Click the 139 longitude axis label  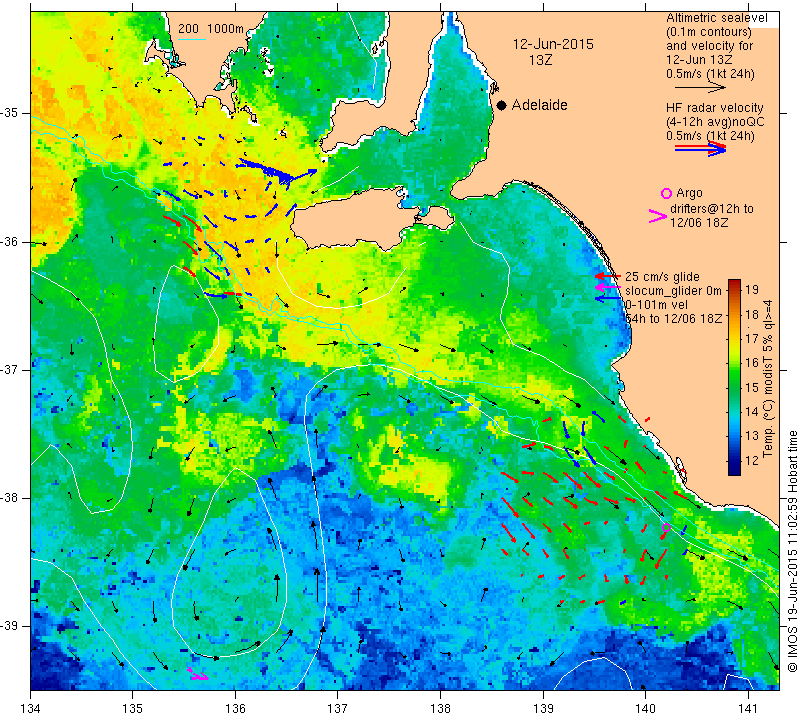click(543, 709)
